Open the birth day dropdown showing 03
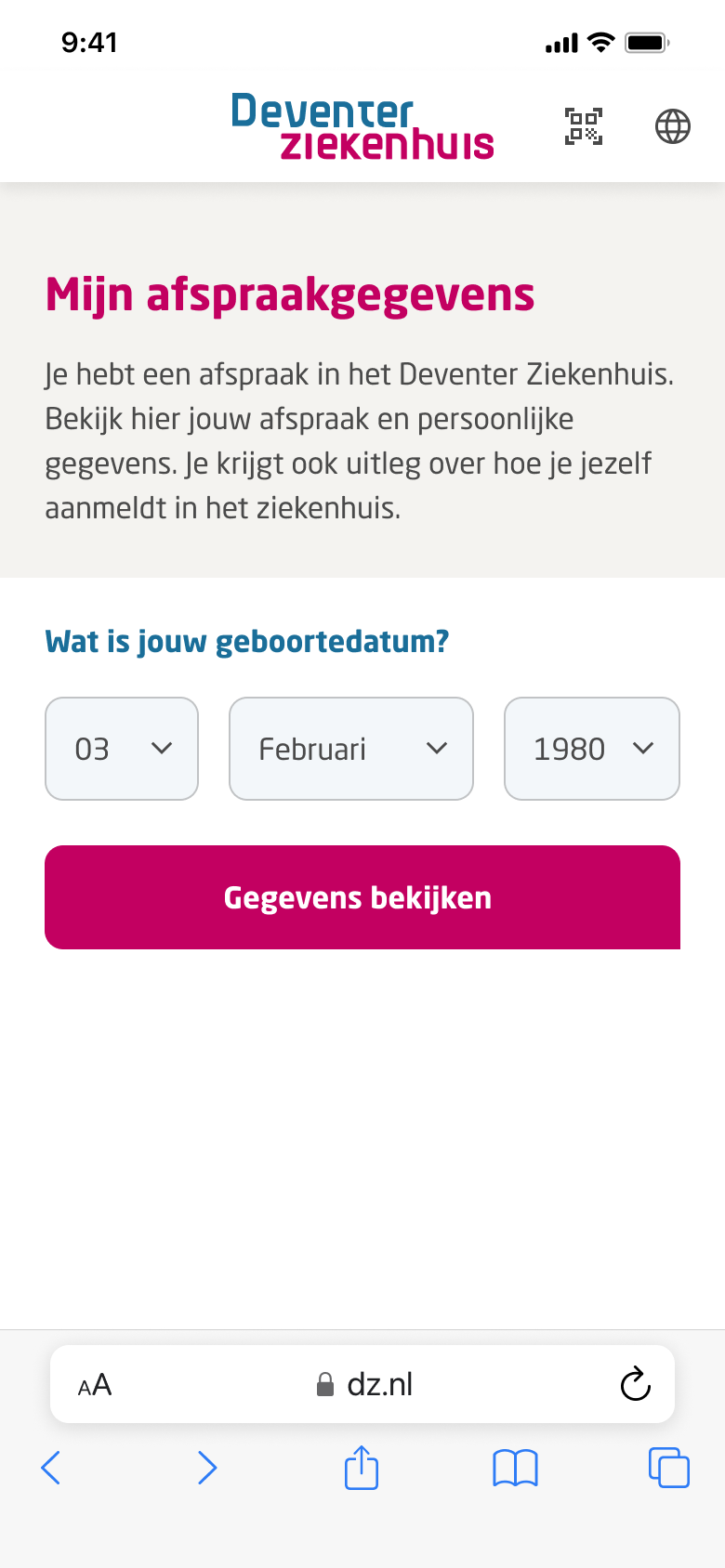This screenshot has width=725, height=1568. pyautogui.click(x=122, y=749)
